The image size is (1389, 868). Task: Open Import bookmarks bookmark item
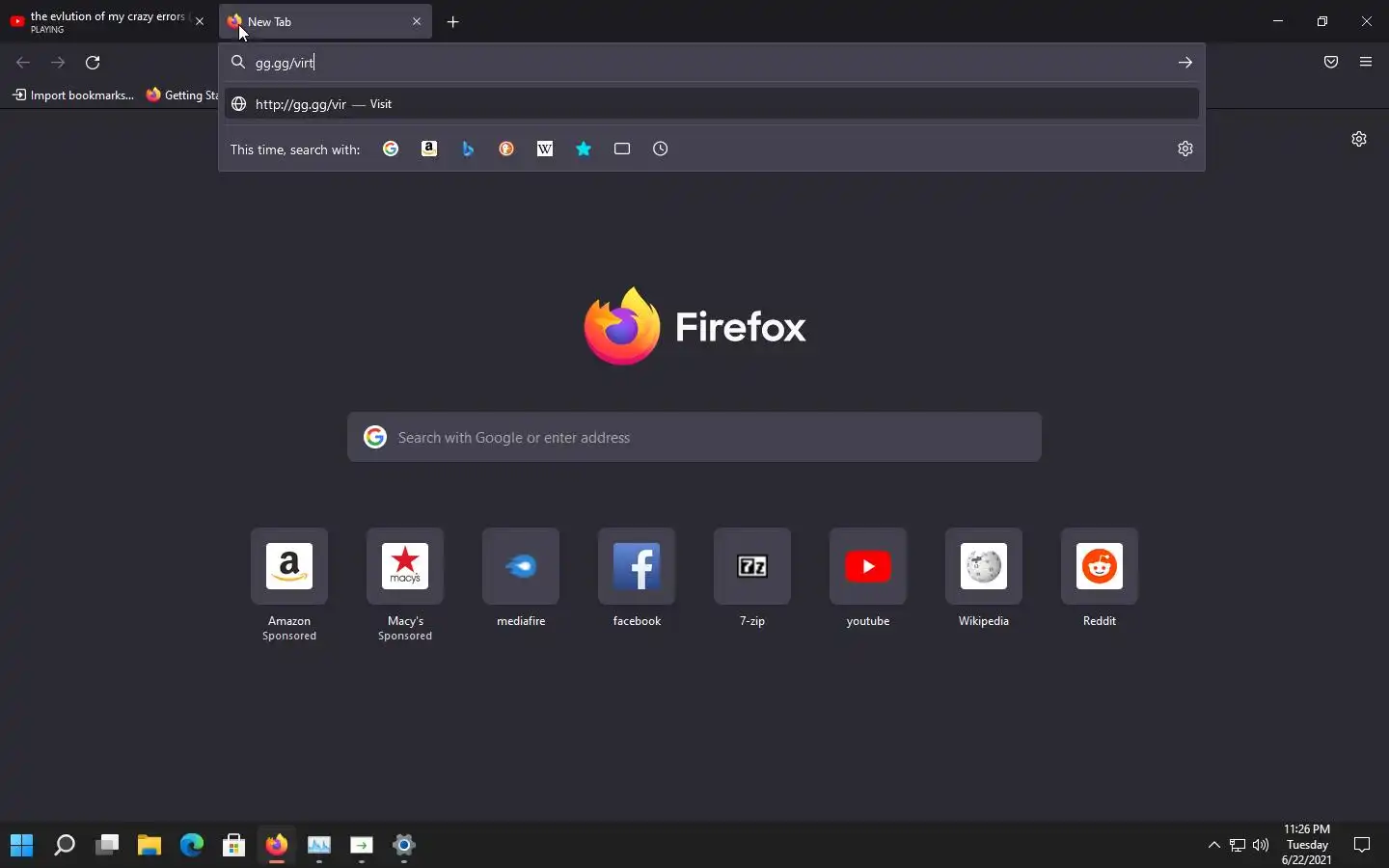(x=73, y=95)
